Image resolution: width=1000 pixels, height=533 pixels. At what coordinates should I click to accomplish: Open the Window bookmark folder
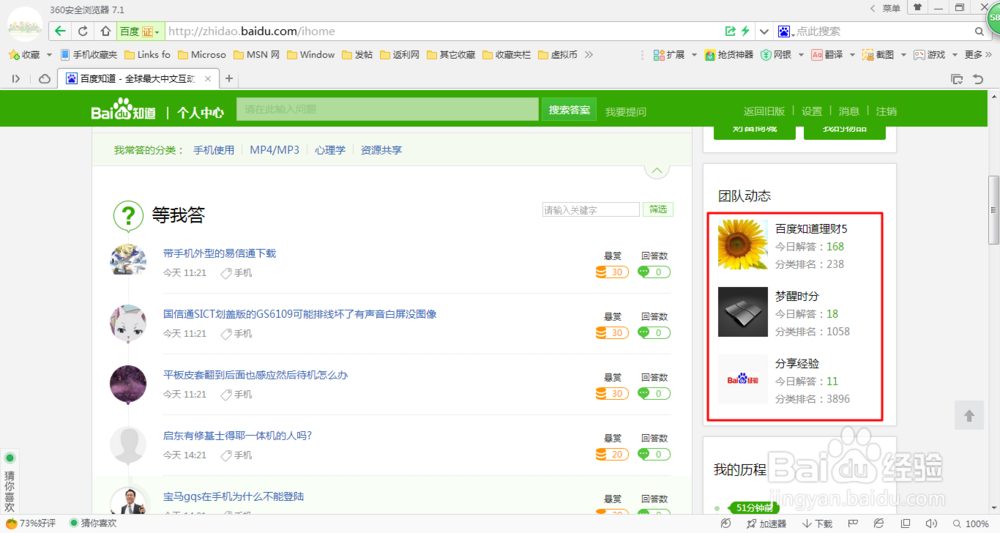[x=311, y=55]
